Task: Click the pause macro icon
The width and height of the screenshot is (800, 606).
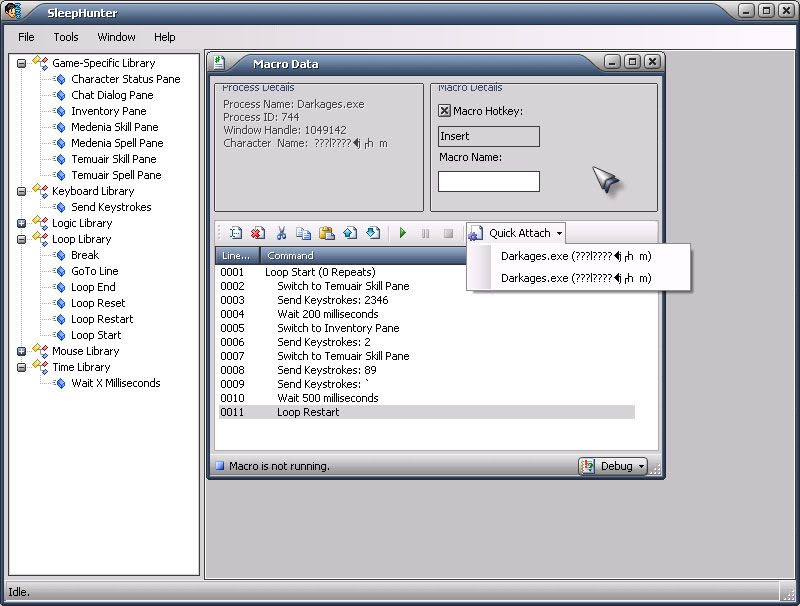Action: 426,234
